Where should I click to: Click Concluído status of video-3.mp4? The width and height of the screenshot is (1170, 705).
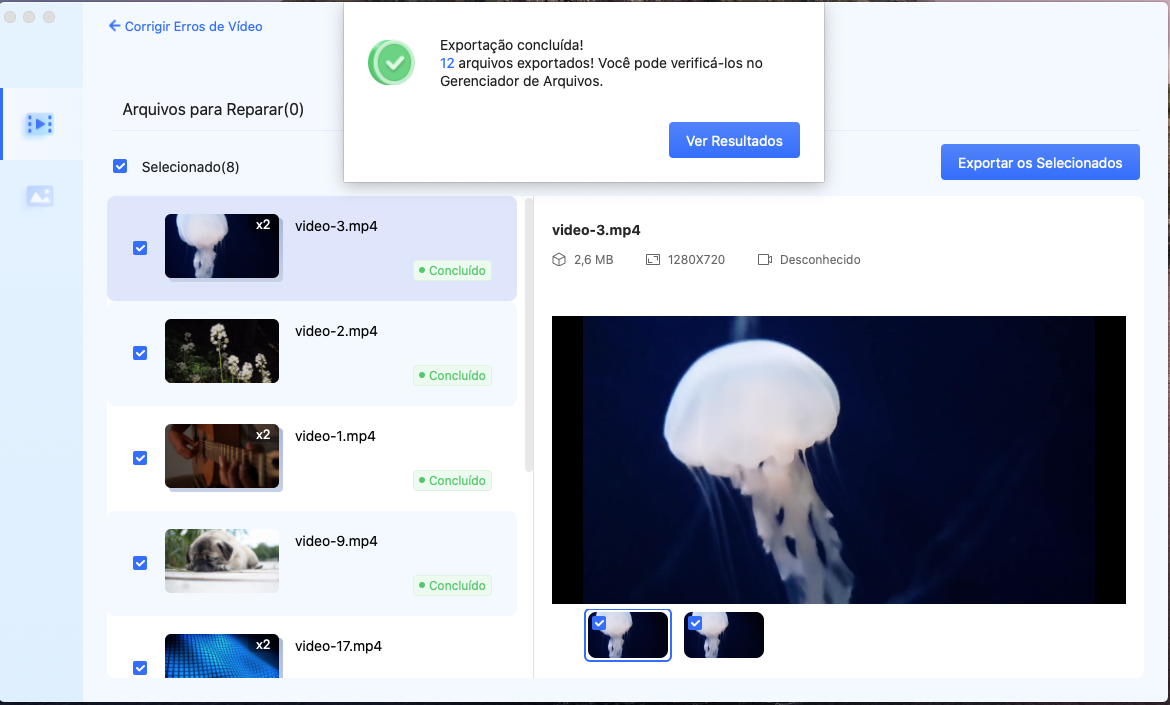(x=452, y=271)
